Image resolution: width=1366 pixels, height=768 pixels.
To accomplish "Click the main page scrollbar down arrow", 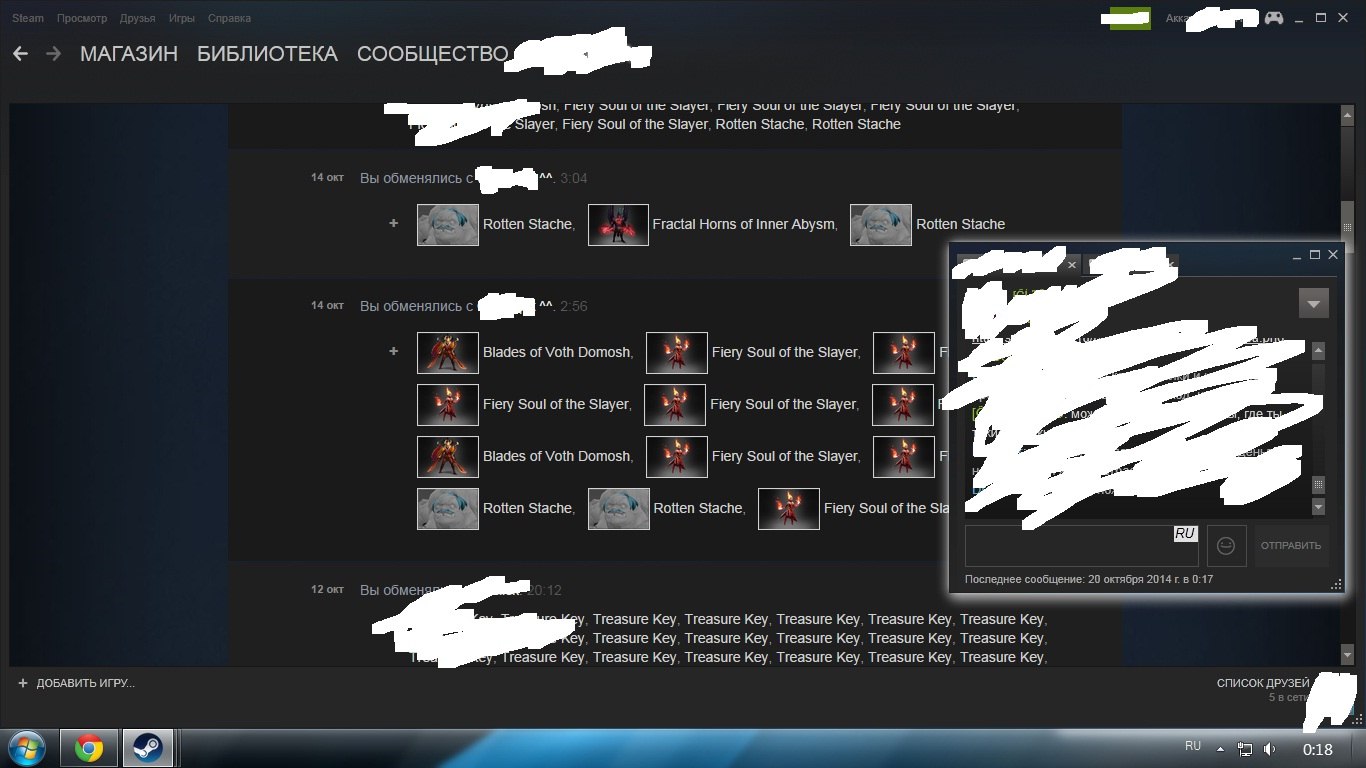I will tap(1347, 654).
